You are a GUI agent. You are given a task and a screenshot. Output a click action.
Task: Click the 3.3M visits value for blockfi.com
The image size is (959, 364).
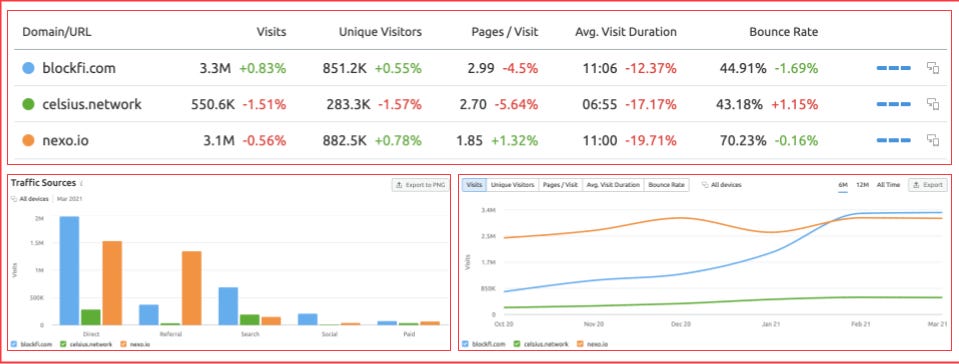pyautogui.click(x=215, y=69)
